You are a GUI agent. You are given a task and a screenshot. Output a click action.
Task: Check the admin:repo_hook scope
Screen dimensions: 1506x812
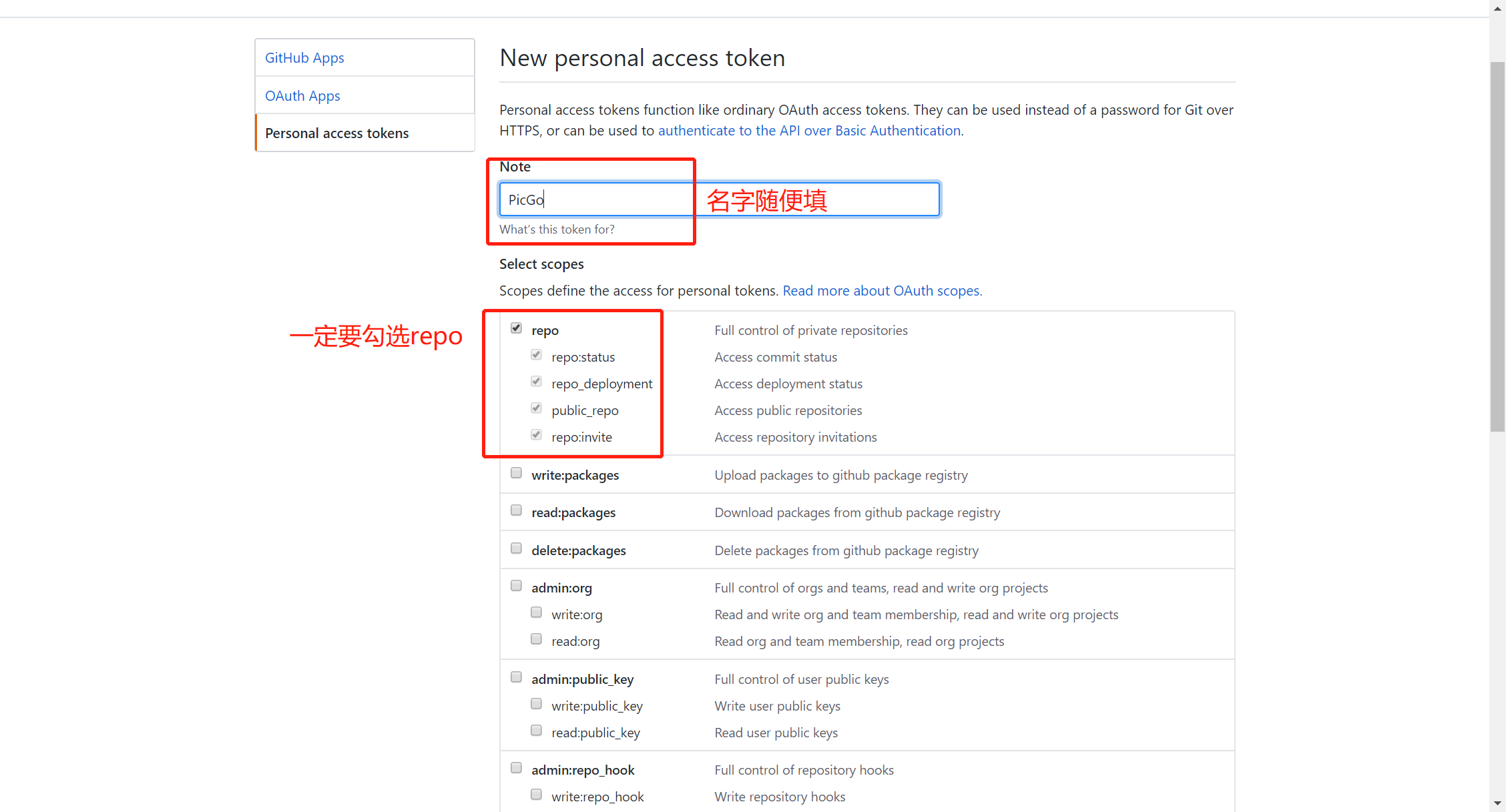point(516,767)
